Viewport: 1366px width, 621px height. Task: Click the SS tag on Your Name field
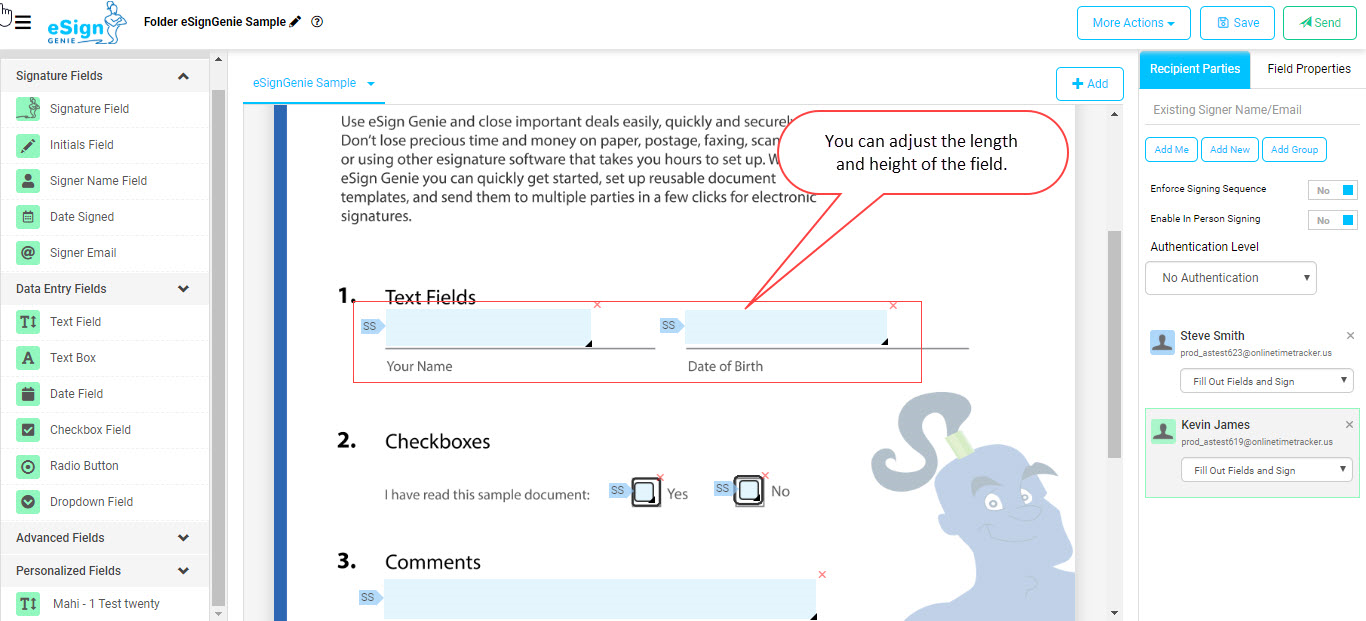click(372, 326)
